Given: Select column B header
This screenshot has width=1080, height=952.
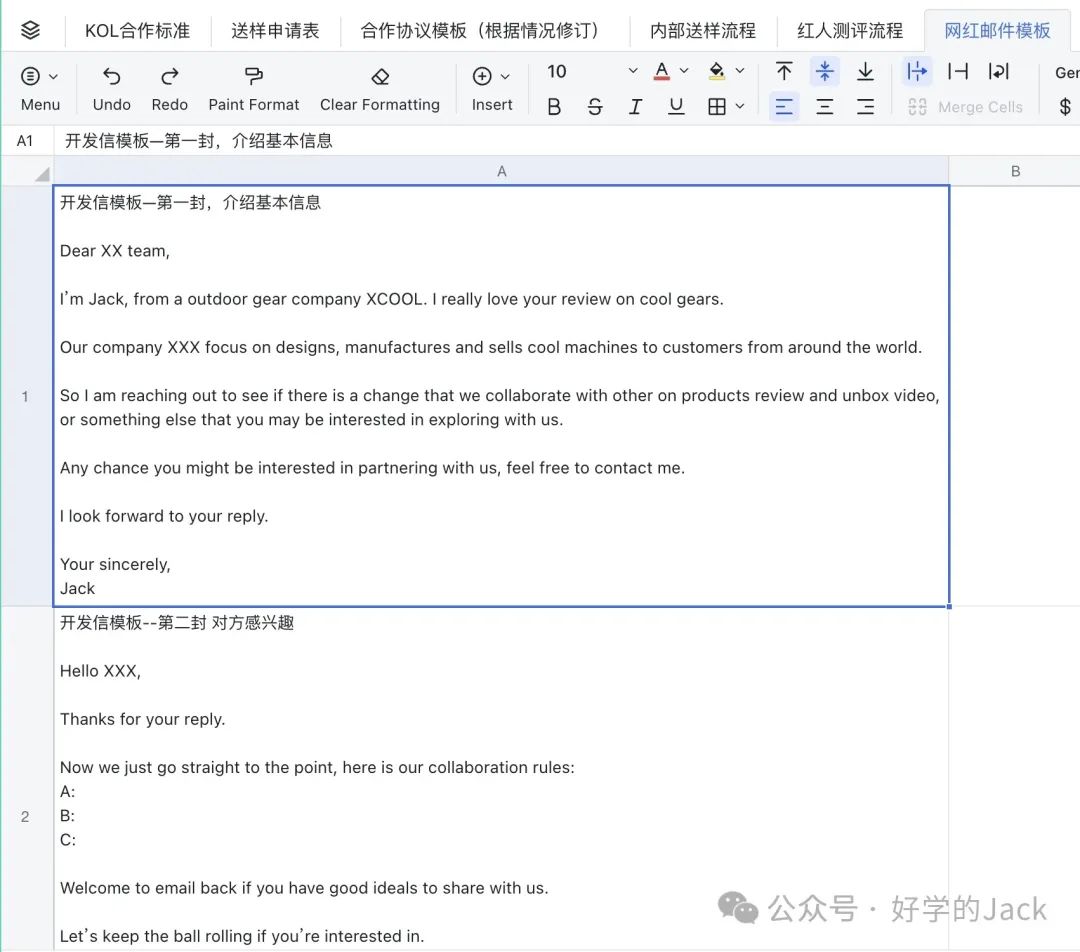Looking at the screenshot, I should tap(1015, 172).
